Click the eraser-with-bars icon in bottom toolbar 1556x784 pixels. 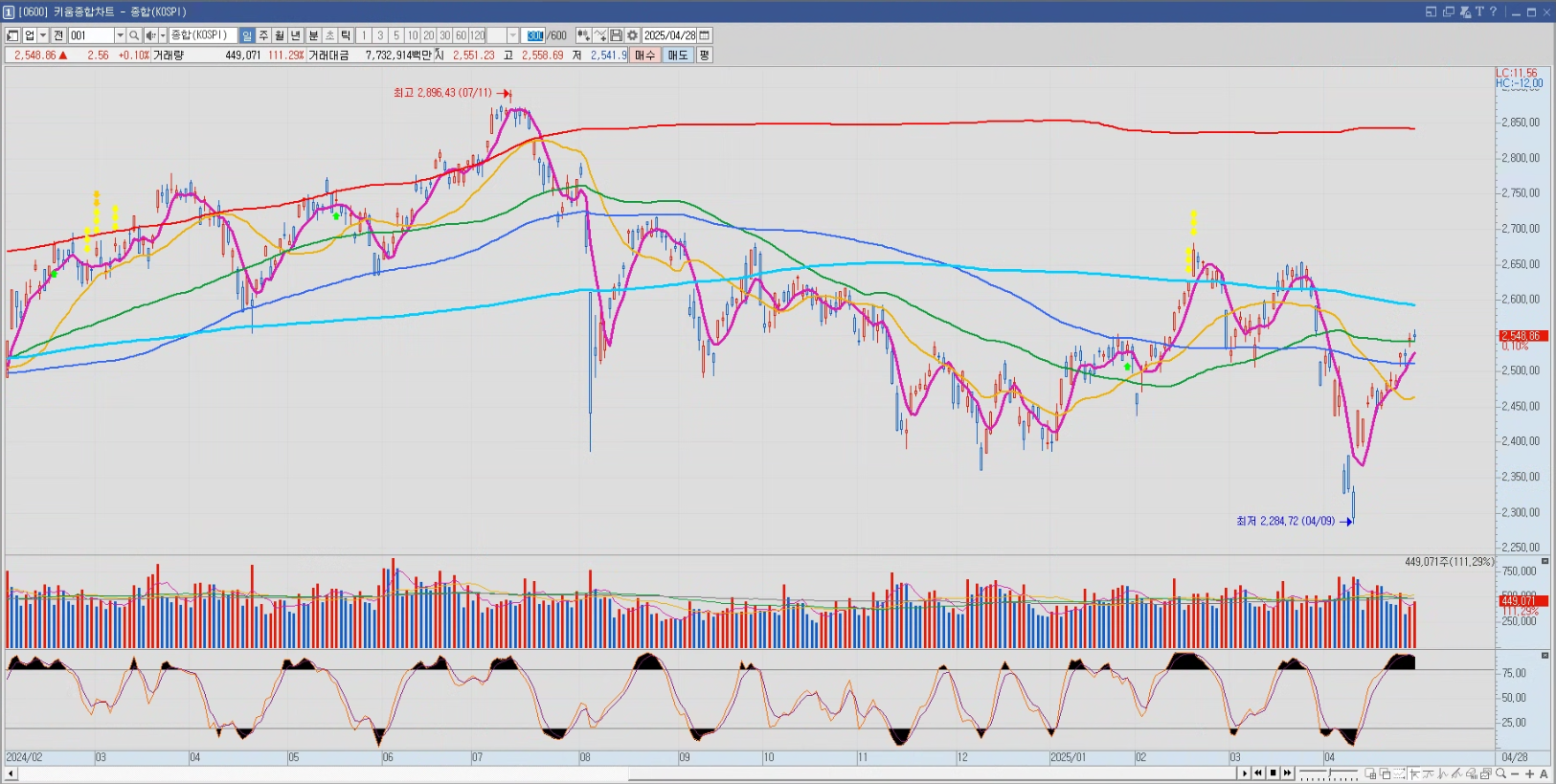pyautogui.click(x=1472, y=773)
